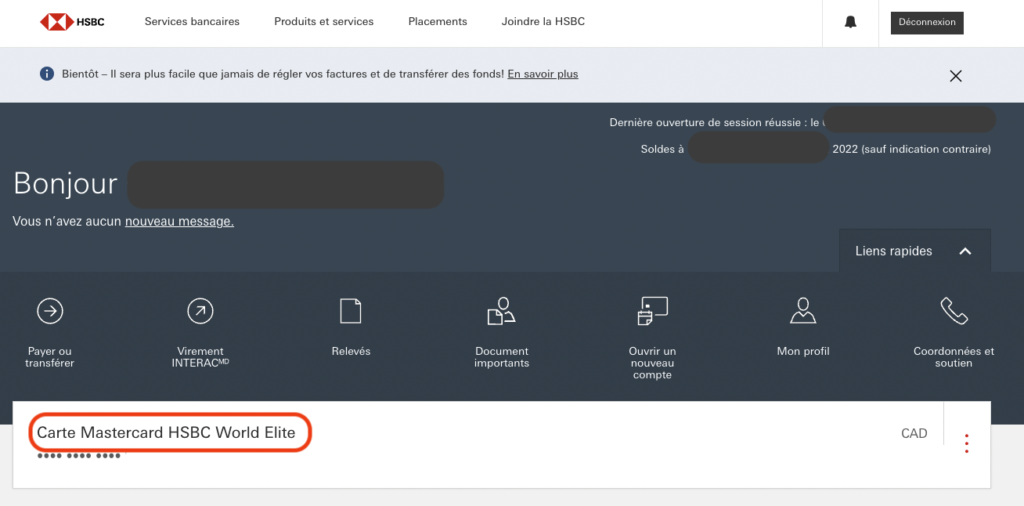Screen dimensions: 1024x506
Task: Click the Document importants icon
Action: 501,311
